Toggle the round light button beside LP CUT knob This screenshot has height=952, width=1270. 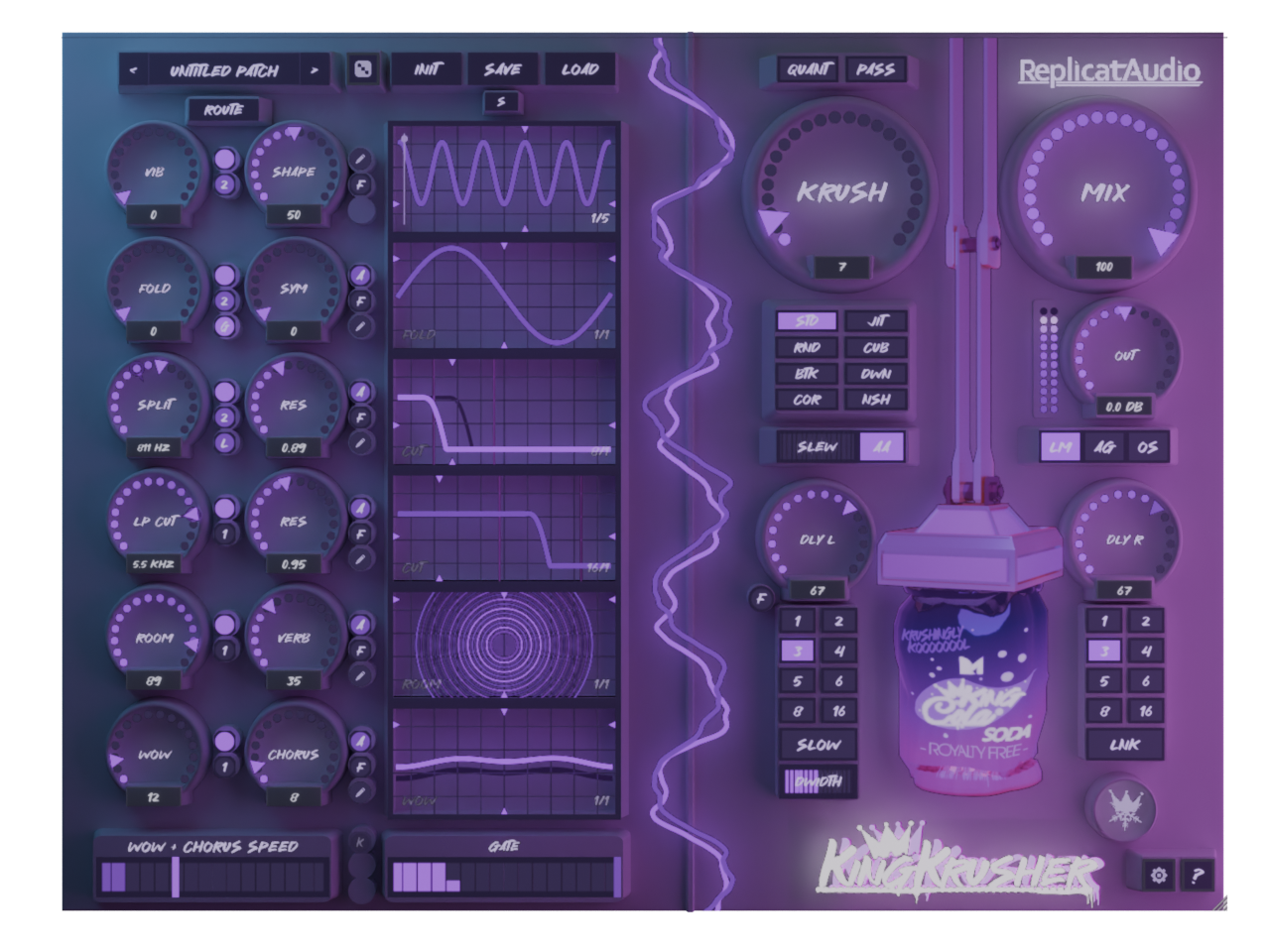coord(225,508)
